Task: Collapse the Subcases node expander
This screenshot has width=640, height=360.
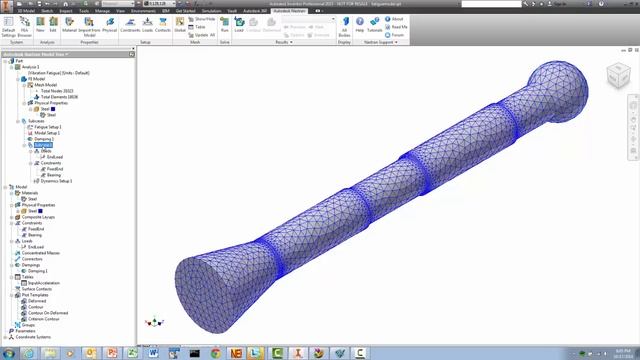Action: tap(18, 121)
